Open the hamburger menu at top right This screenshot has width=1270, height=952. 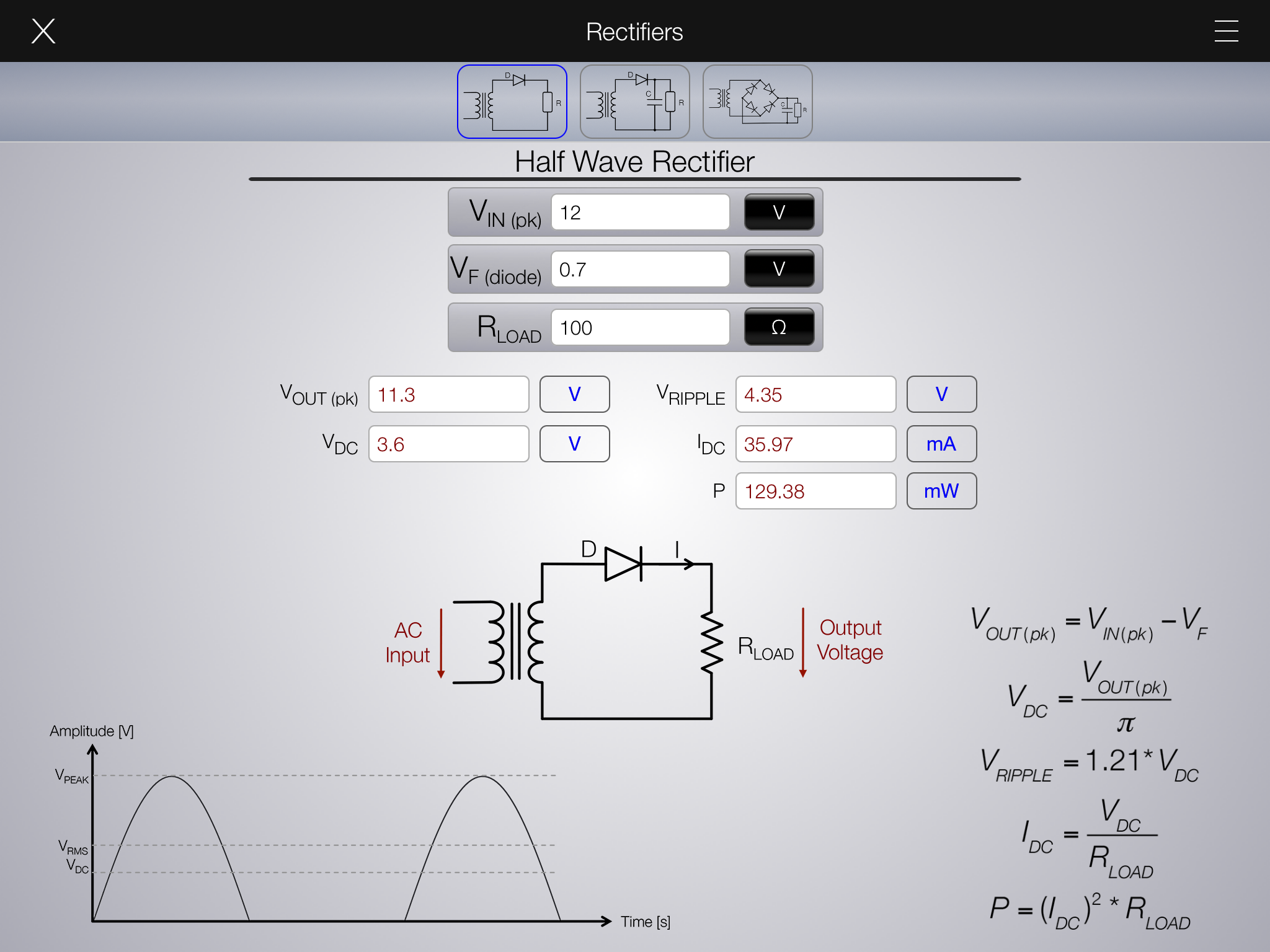coord(1226,31)
